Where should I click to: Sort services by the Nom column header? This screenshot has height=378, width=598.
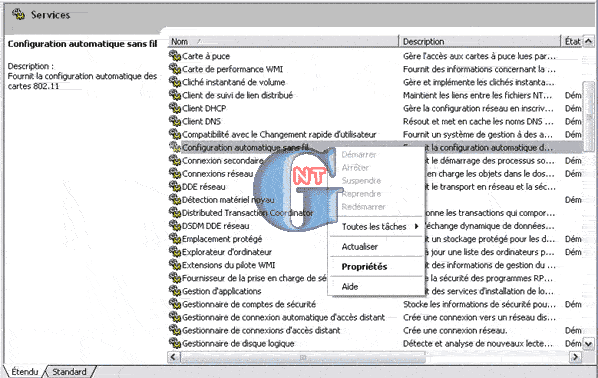283,41
